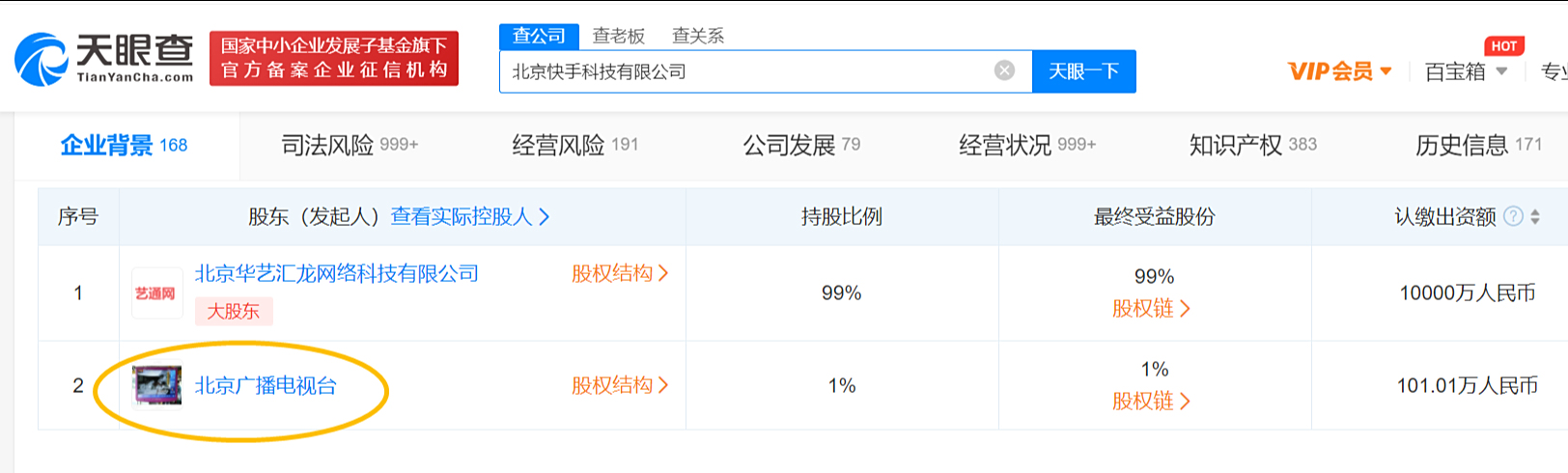Open the 百宝箱 dropdown menu

coord(1465,72)
